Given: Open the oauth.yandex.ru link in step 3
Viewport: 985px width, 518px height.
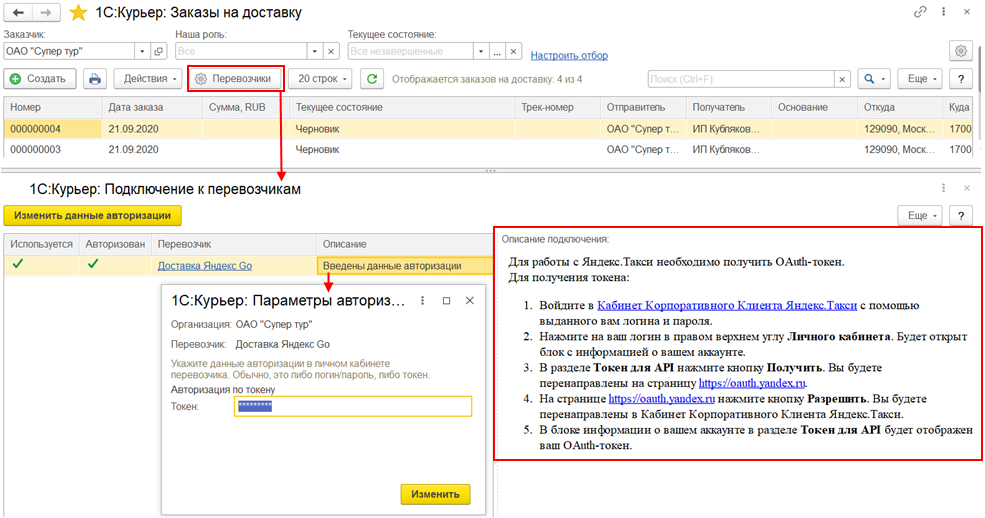Looking at the screenshot, I should pyautogui.click(x=753, y=383).
